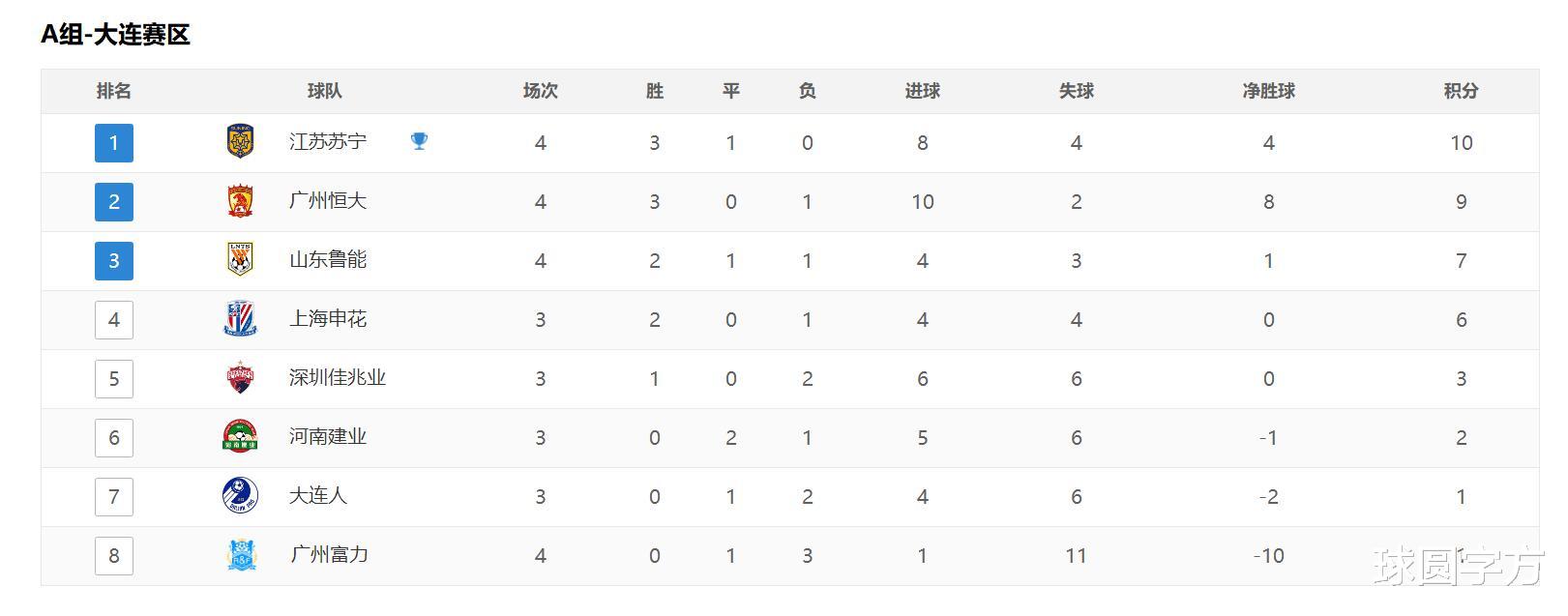
Task: Click the Guangzhou Evergrande team crest
Action: tap(240, 201)
